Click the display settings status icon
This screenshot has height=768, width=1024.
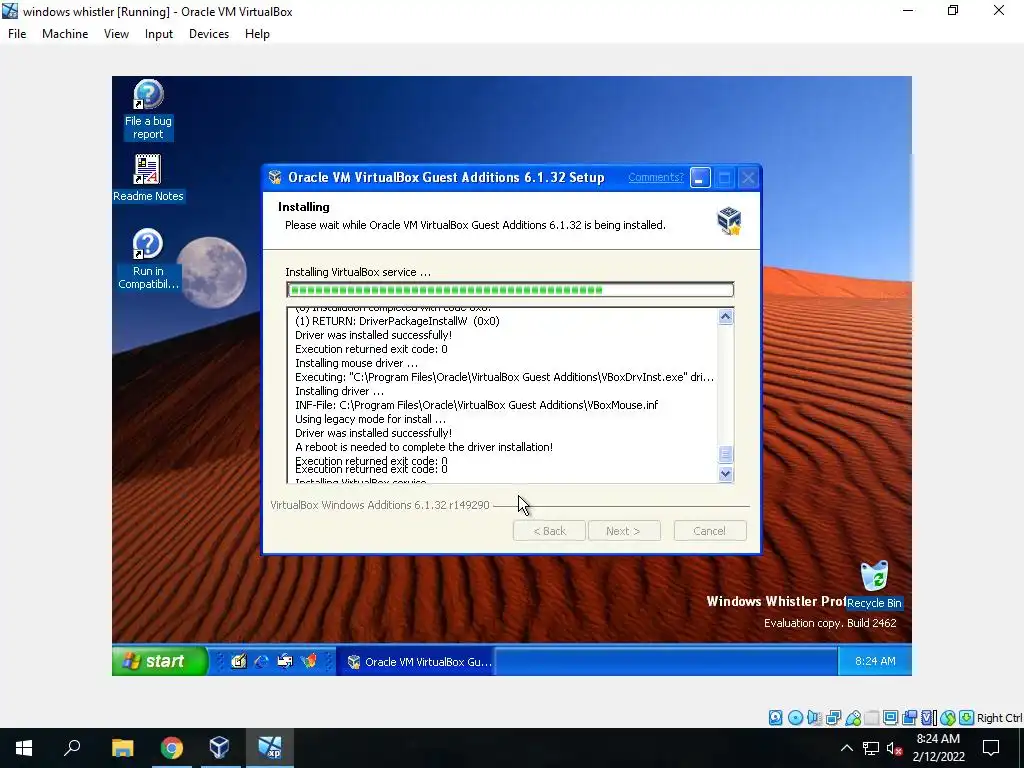click(x=890, y=718)
